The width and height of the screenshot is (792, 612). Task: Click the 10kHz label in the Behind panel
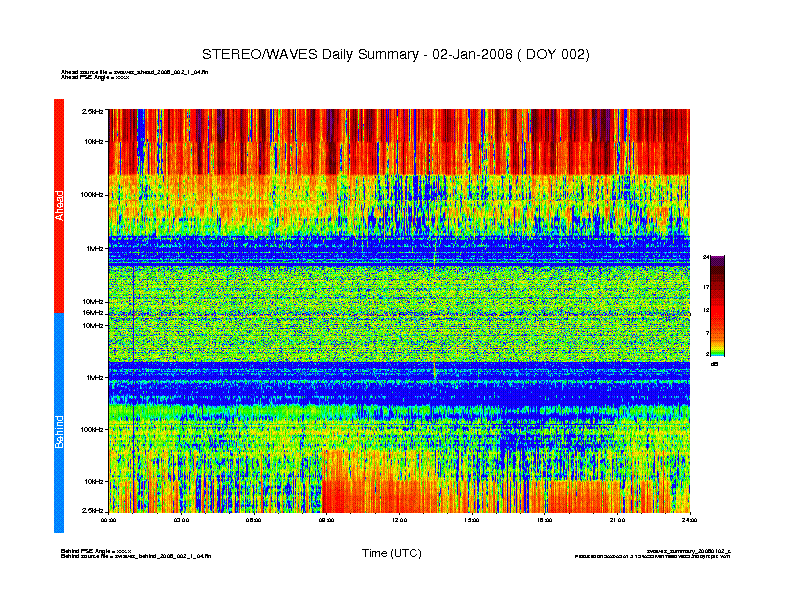(x=94, y=482)
